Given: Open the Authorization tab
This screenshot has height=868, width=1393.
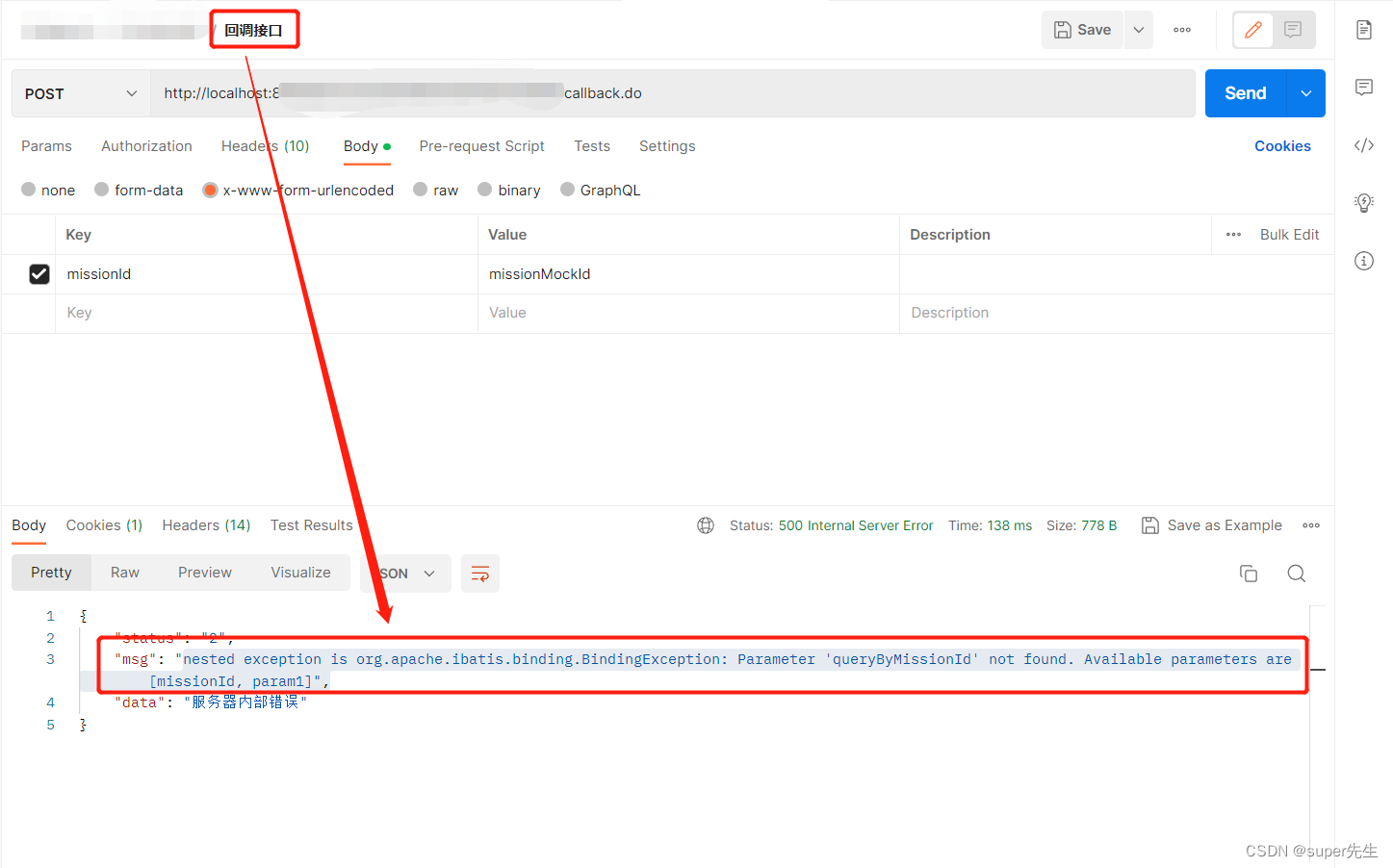Looking at the screenshot, I should pos(146,146).
